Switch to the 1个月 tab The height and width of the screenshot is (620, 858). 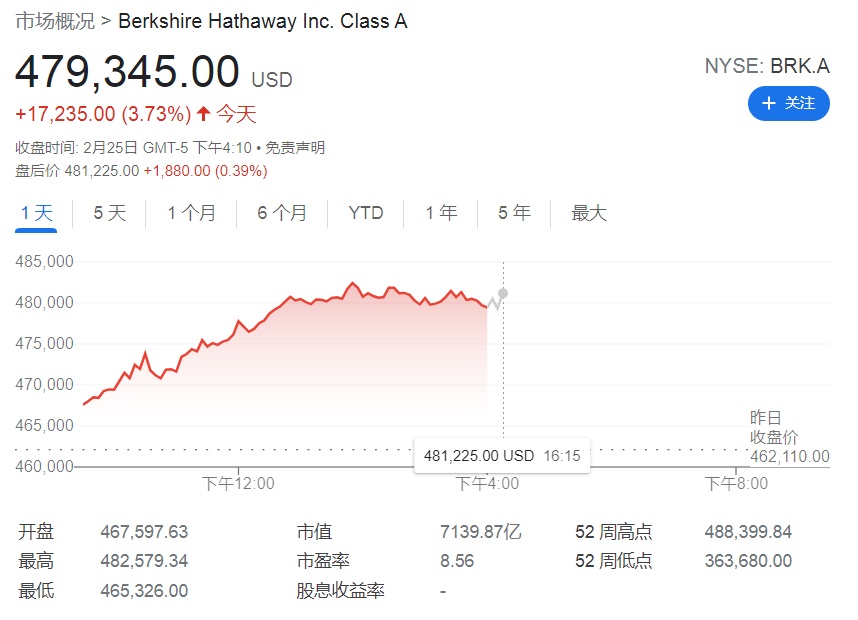(x=191, y=213)
